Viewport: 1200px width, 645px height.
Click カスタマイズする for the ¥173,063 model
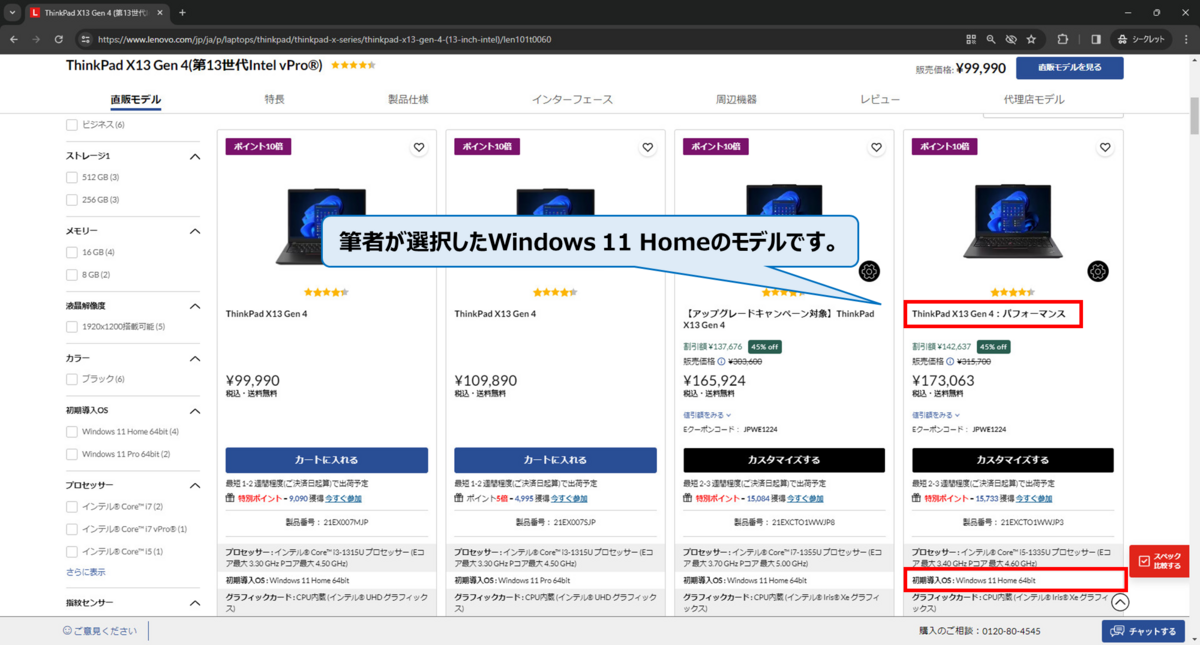coord(1012,460)
